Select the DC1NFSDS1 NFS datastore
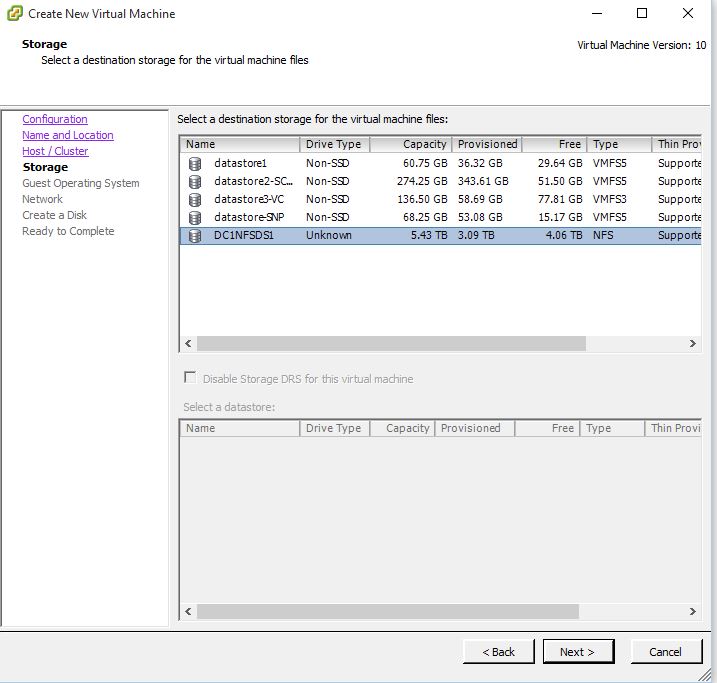717x683 pixels. [x=441, y=235]
